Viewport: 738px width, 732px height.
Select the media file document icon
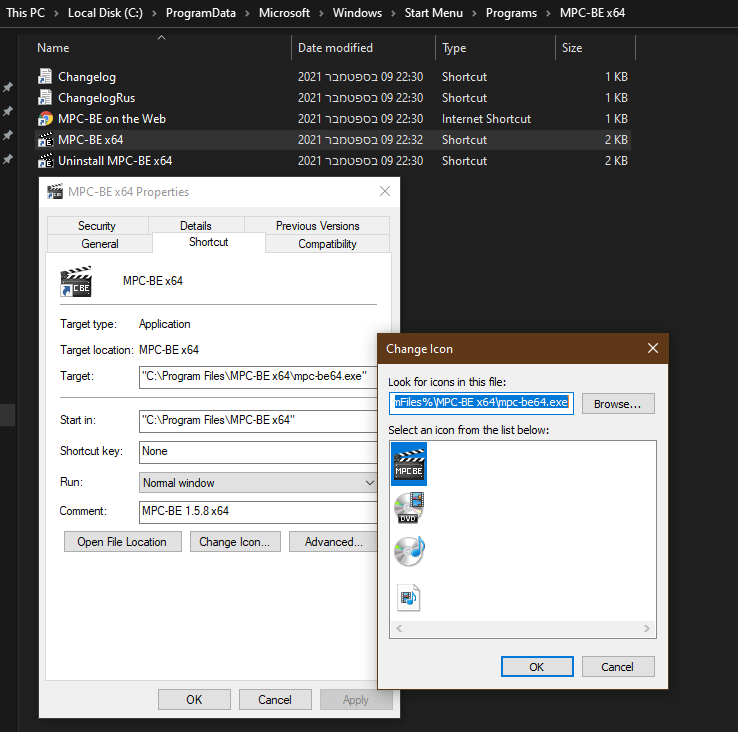(x=408, y=597)
